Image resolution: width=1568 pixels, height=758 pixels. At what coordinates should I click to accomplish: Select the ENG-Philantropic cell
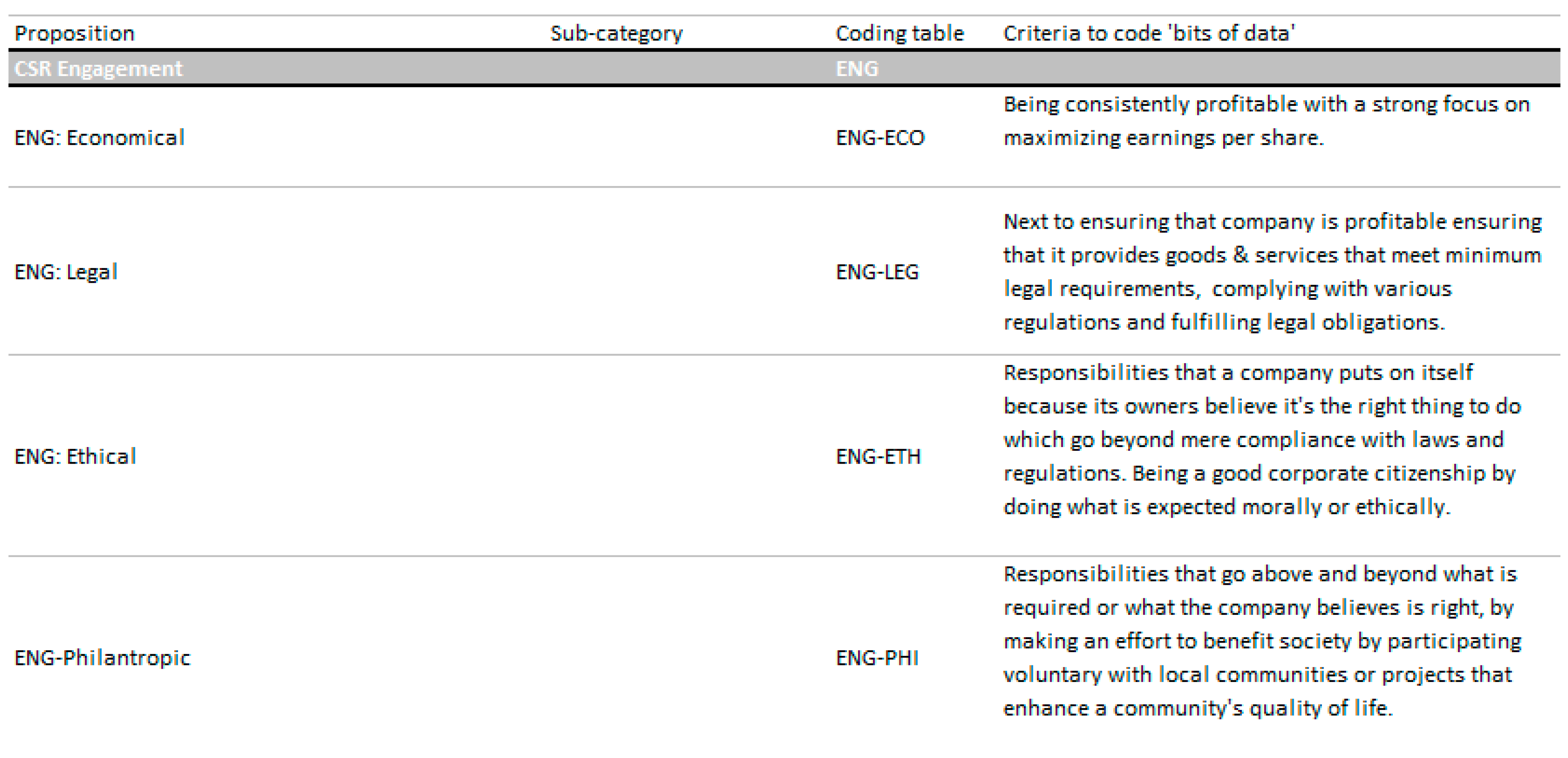[x=102, y=658]
